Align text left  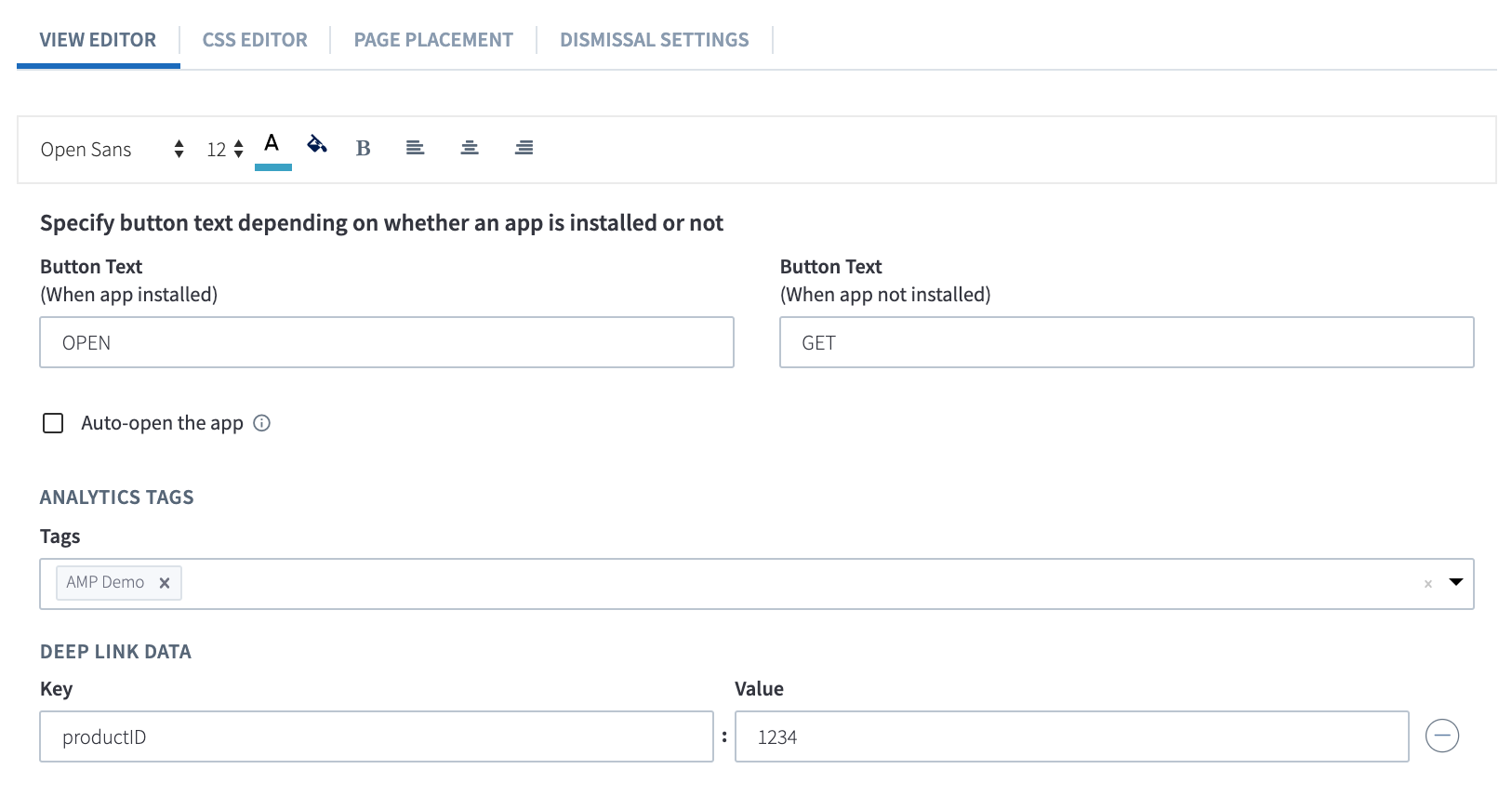[415, 148]
